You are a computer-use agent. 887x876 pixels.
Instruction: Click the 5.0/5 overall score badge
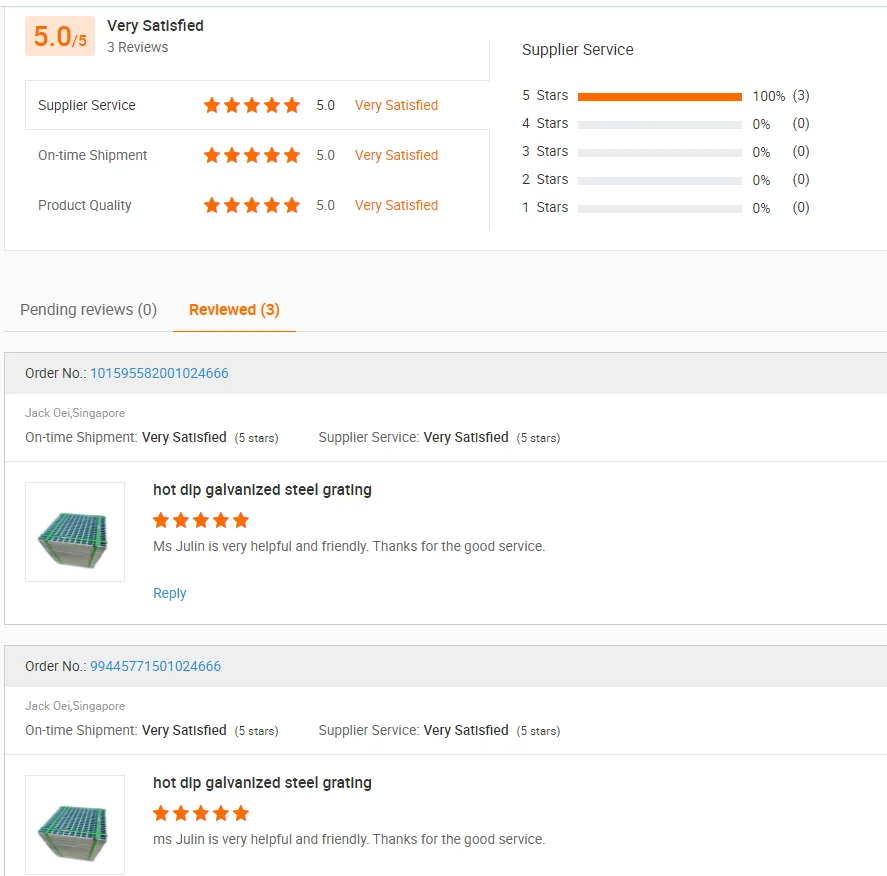pos(60,37)
